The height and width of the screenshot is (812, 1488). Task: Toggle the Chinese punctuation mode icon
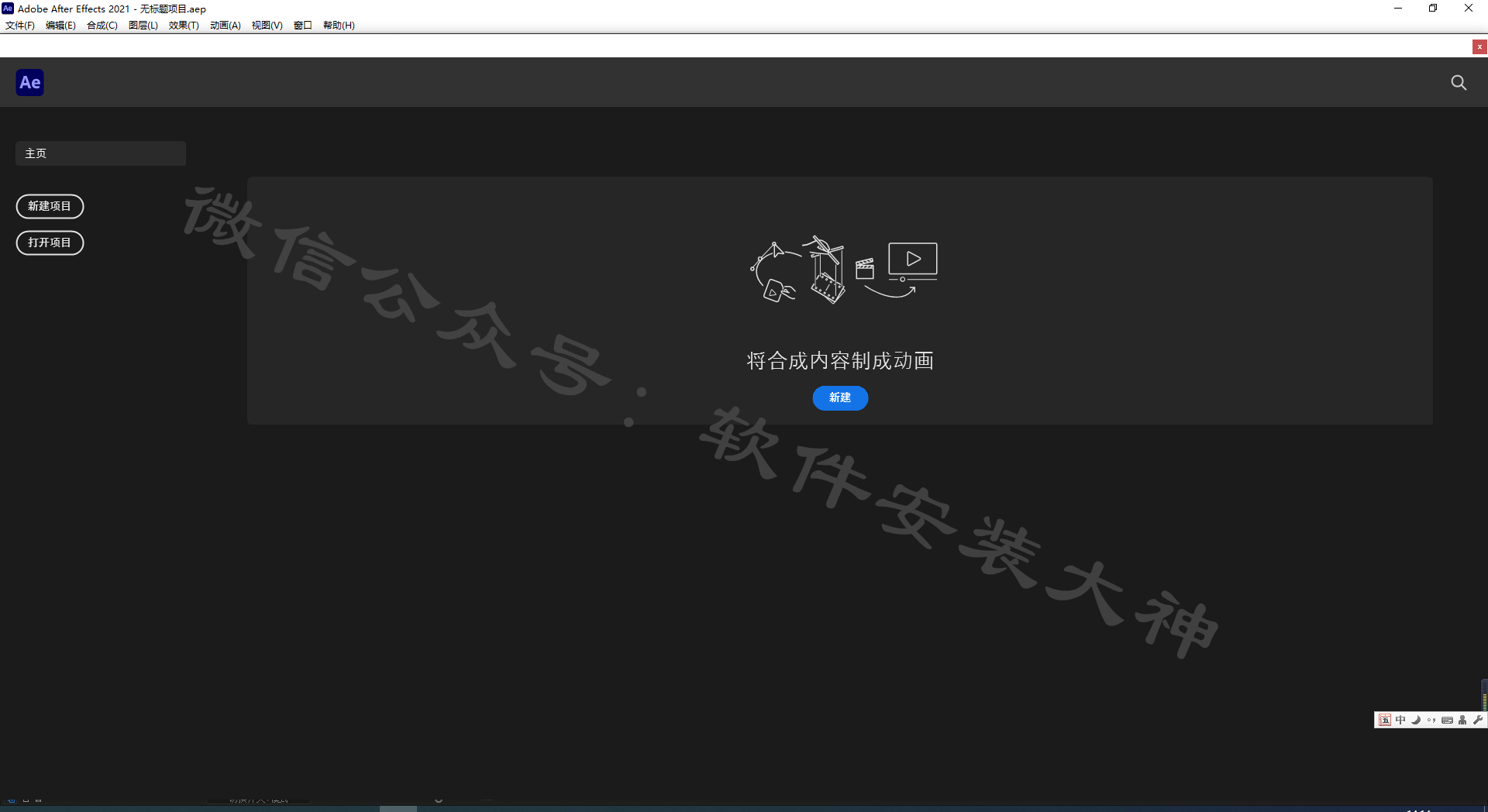coord(1431,720)
